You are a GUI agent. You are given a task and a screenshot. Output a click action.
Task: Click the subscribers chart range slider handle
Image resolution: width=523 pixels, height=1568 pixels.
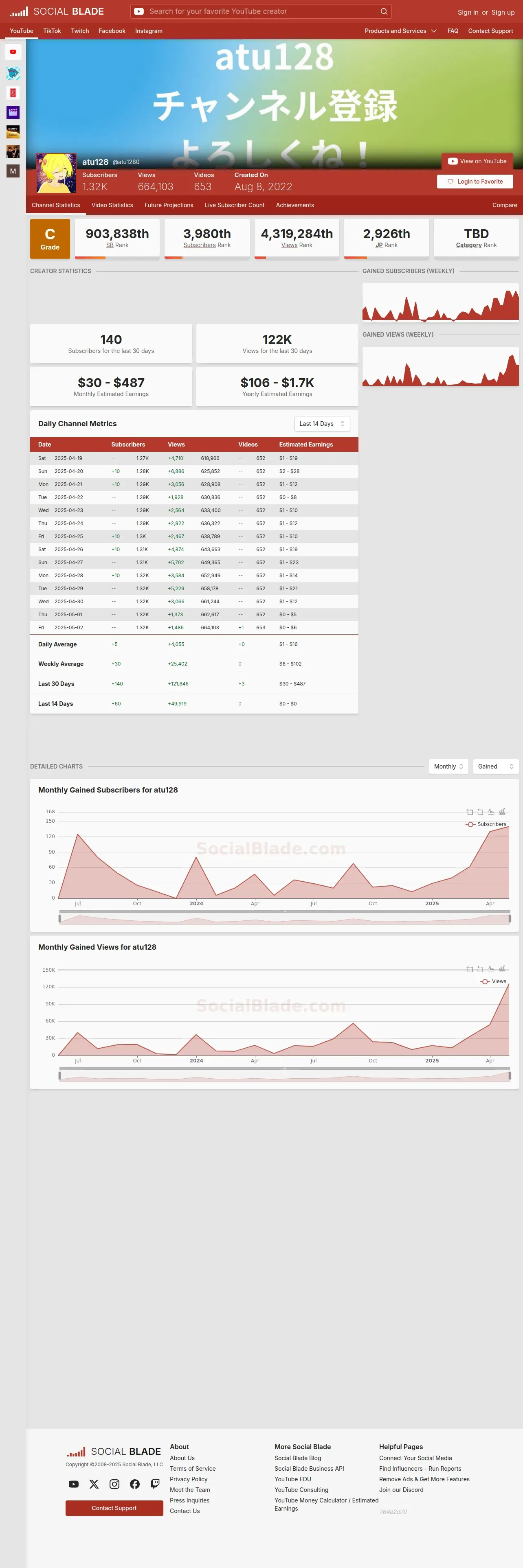59,918
